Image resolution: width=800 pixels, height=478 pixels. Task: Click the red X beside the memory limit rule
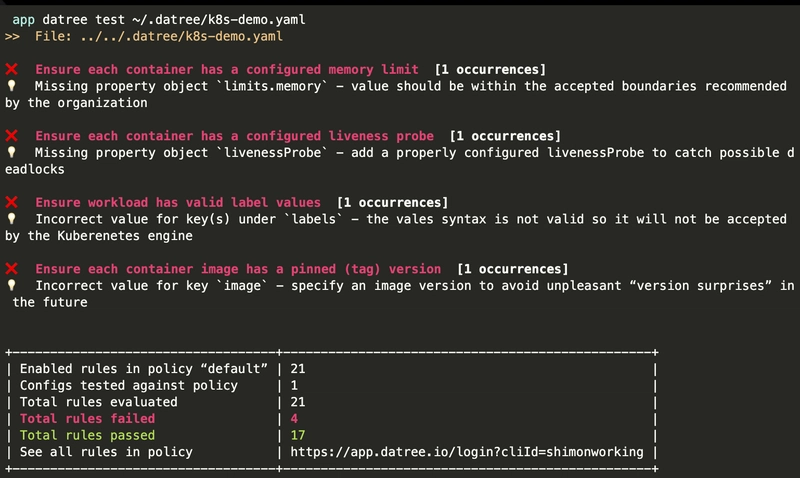(11, 69)
